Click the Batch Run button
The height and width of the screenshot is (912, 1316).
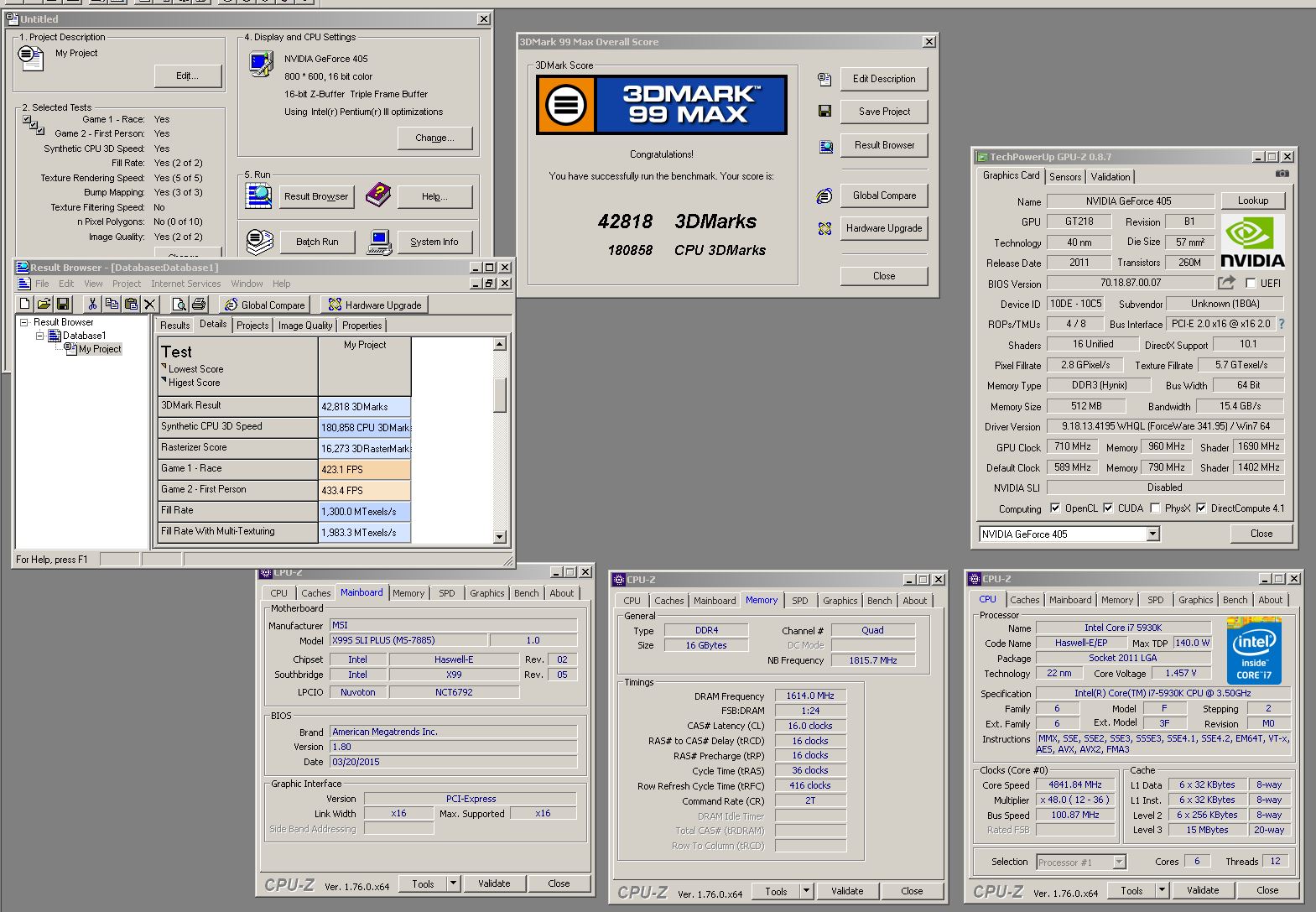coord(317,242)
